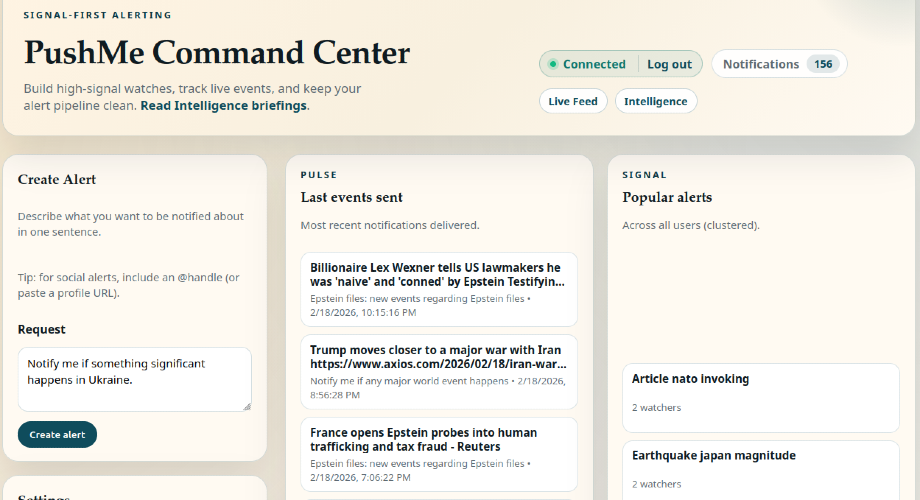
Task: Click the textarea resize handle in Request box
Action: pyautogui.click(x=246, y=406)
